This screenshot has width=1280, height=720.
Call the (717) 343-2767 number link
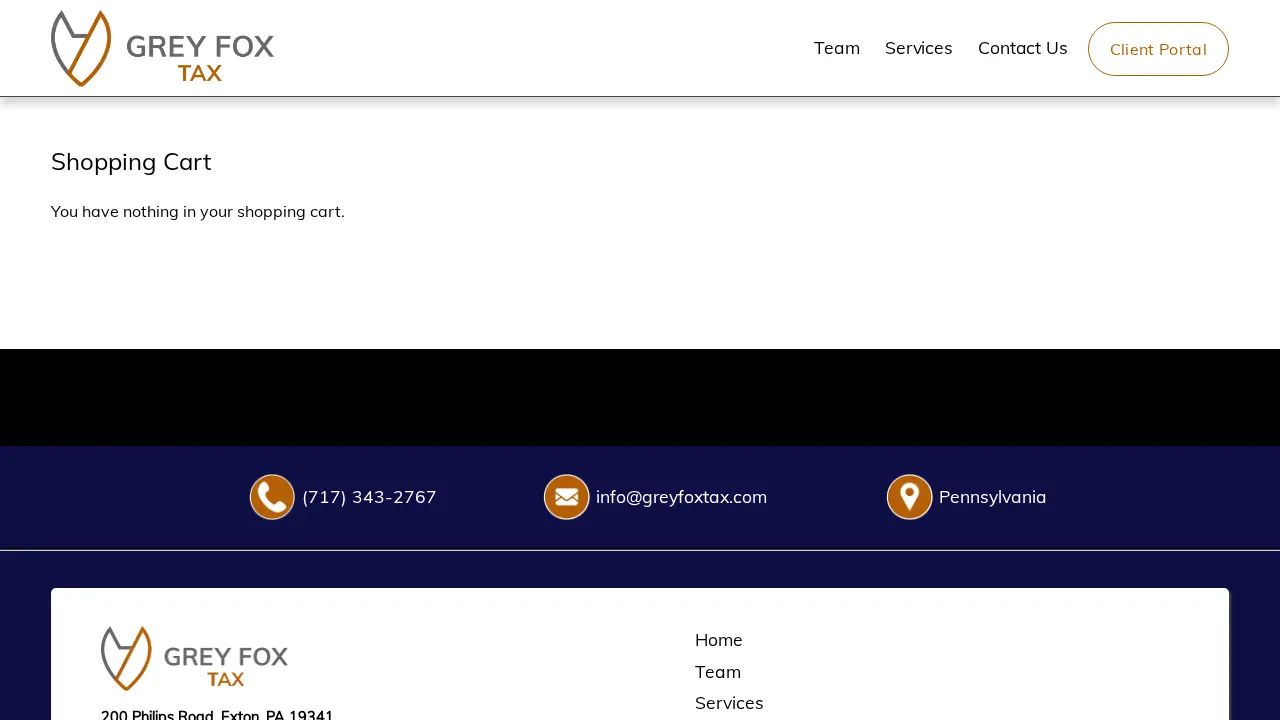[x=369, y=497]
